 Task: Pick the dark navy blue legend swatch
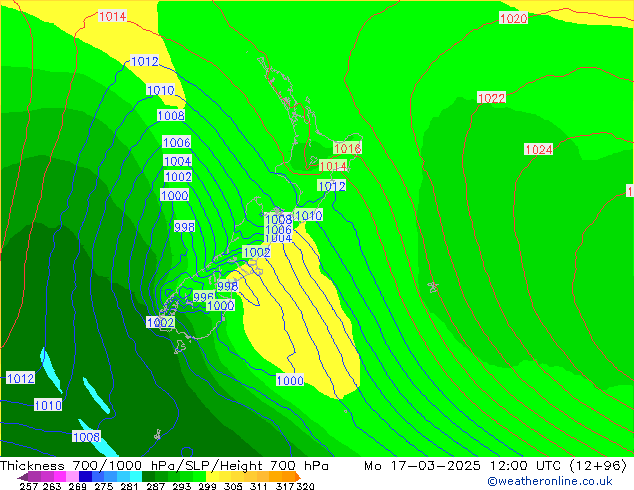coord(85,476)
